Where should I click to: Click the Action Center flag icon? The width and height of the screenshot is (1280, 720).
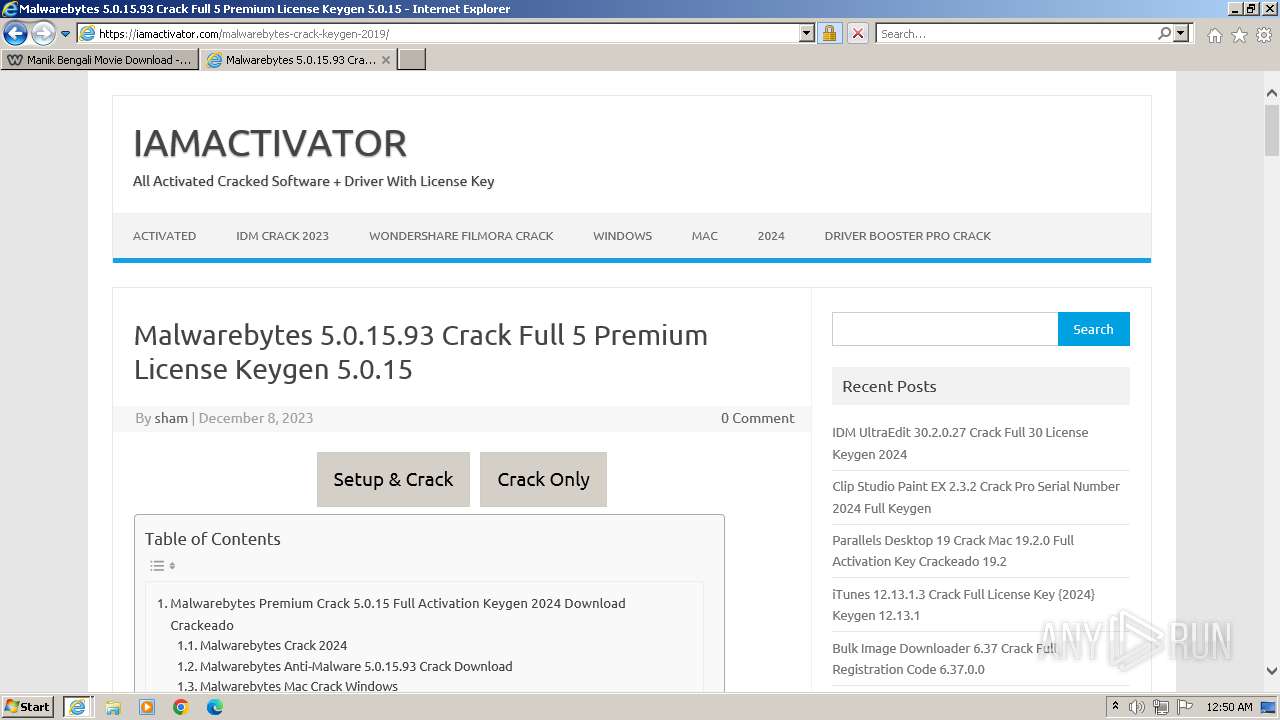pos(1184,707)
